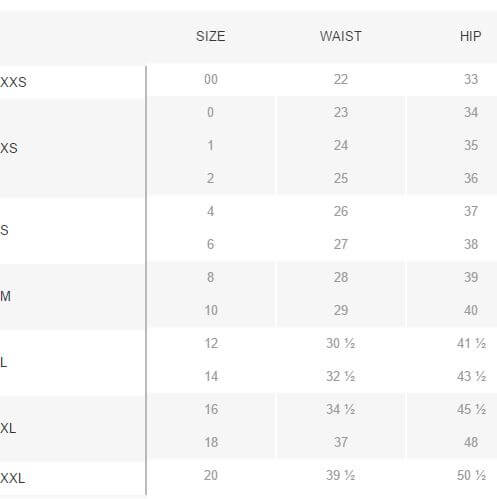Click size 20 cell
The width and height of the screenshot is (497, 499).
(x=211, y=475)
